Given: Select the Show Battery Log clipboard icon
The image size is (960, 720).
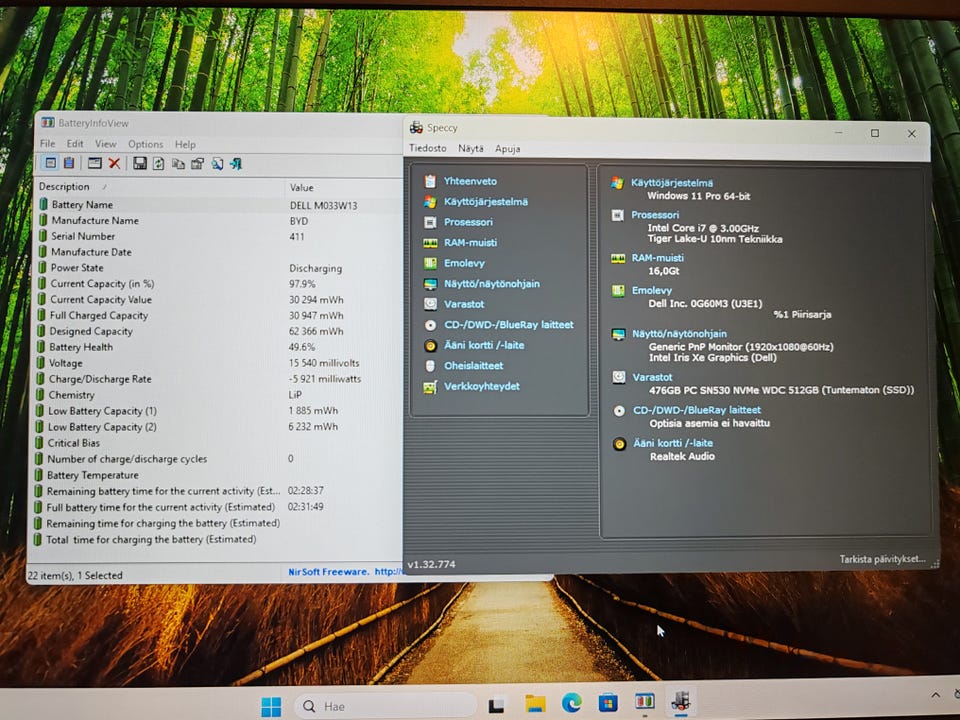Looking at the screenshot, I should [69, 164].
